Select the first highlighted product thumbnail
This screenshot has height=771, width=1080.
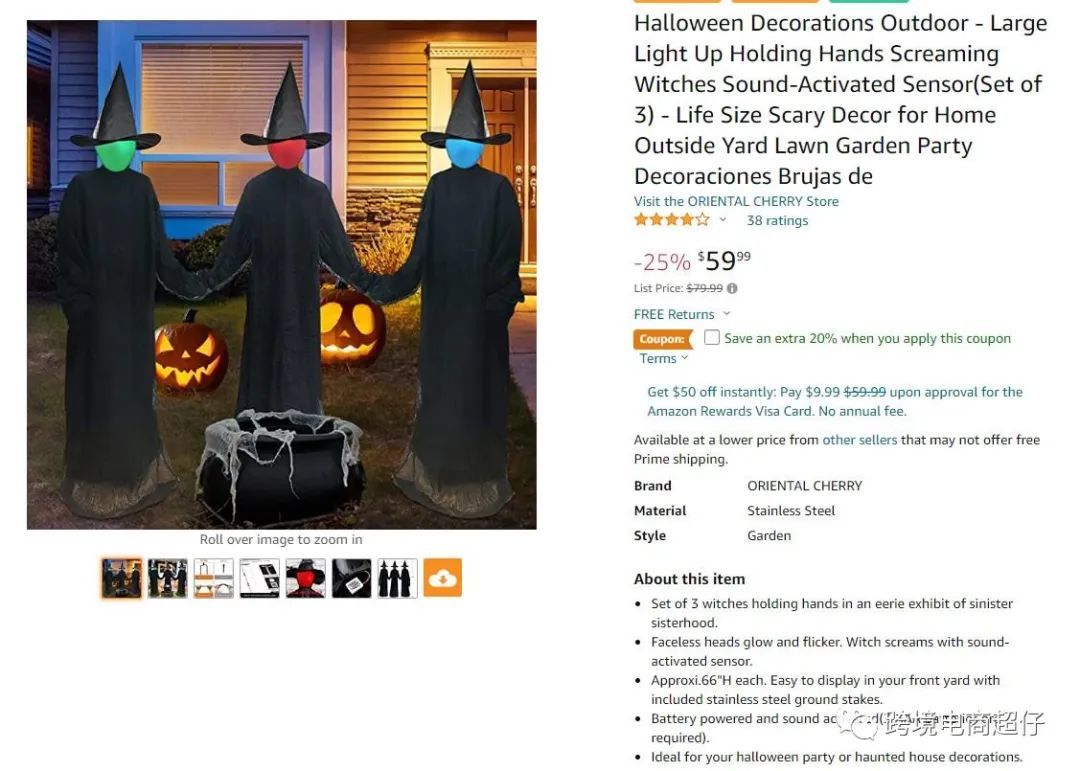coord(121,577)
